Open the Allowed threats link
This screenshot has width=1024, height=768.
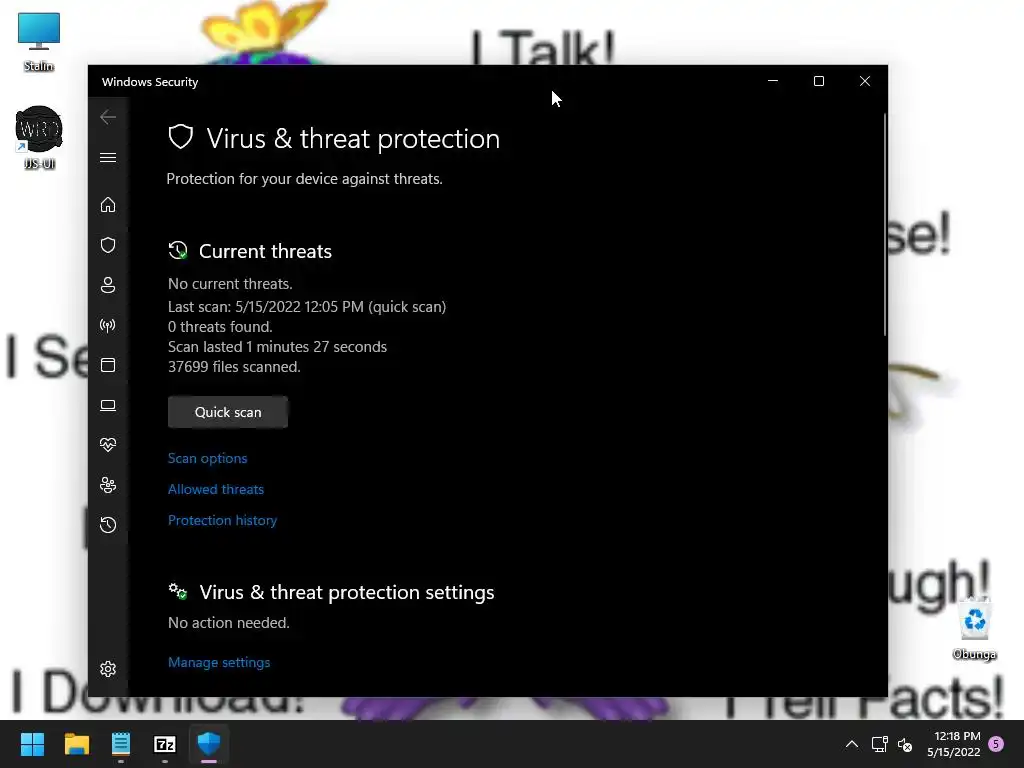point(216,489)
